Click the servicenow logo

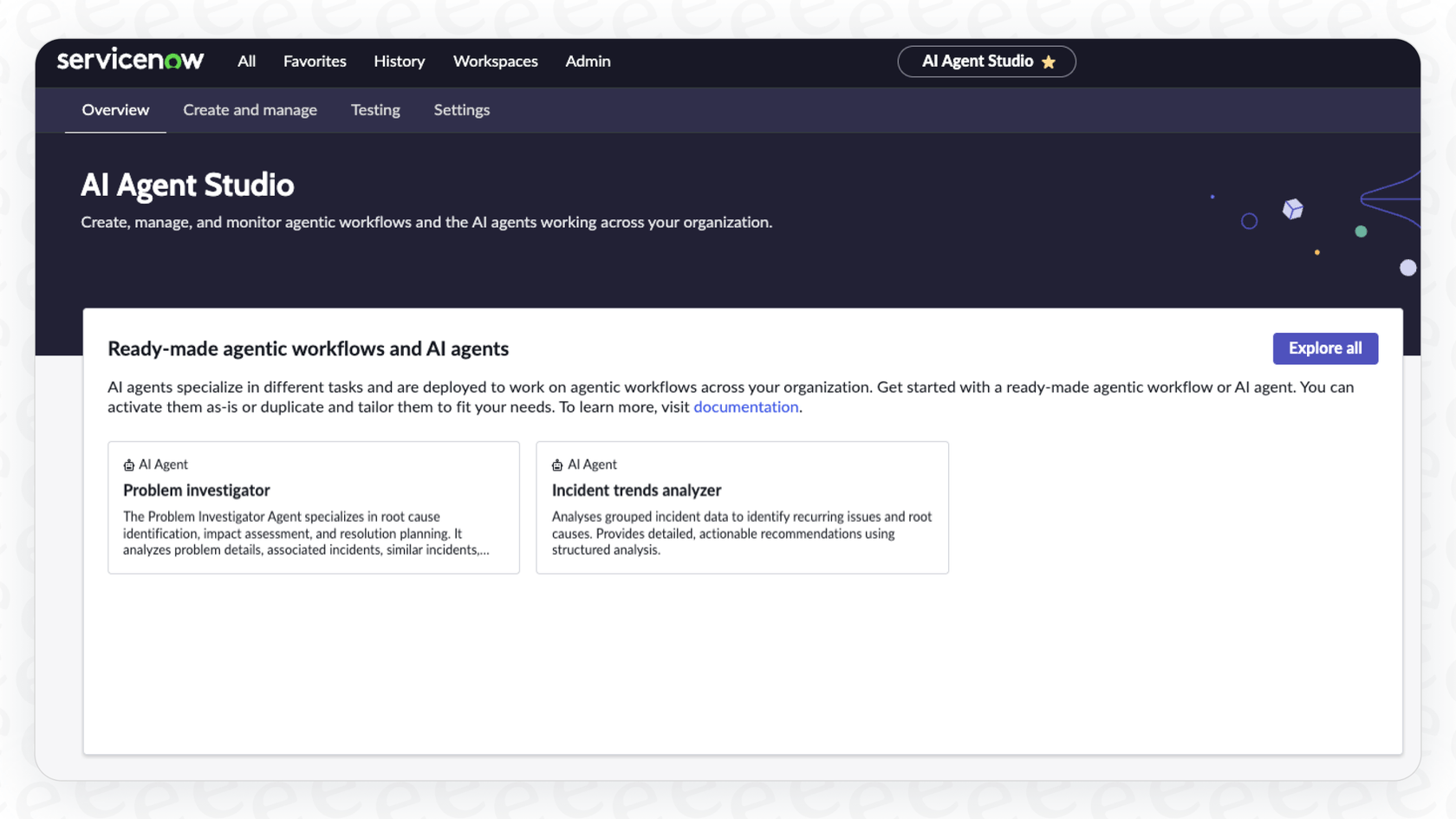click(x=130, y=59)
